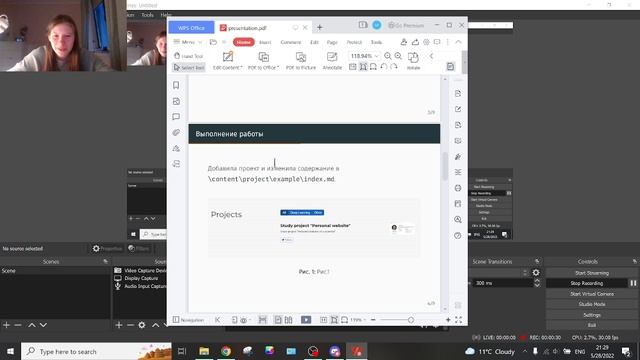
Task: Enter full screen from WPS status bar
Action: [458, 320]
